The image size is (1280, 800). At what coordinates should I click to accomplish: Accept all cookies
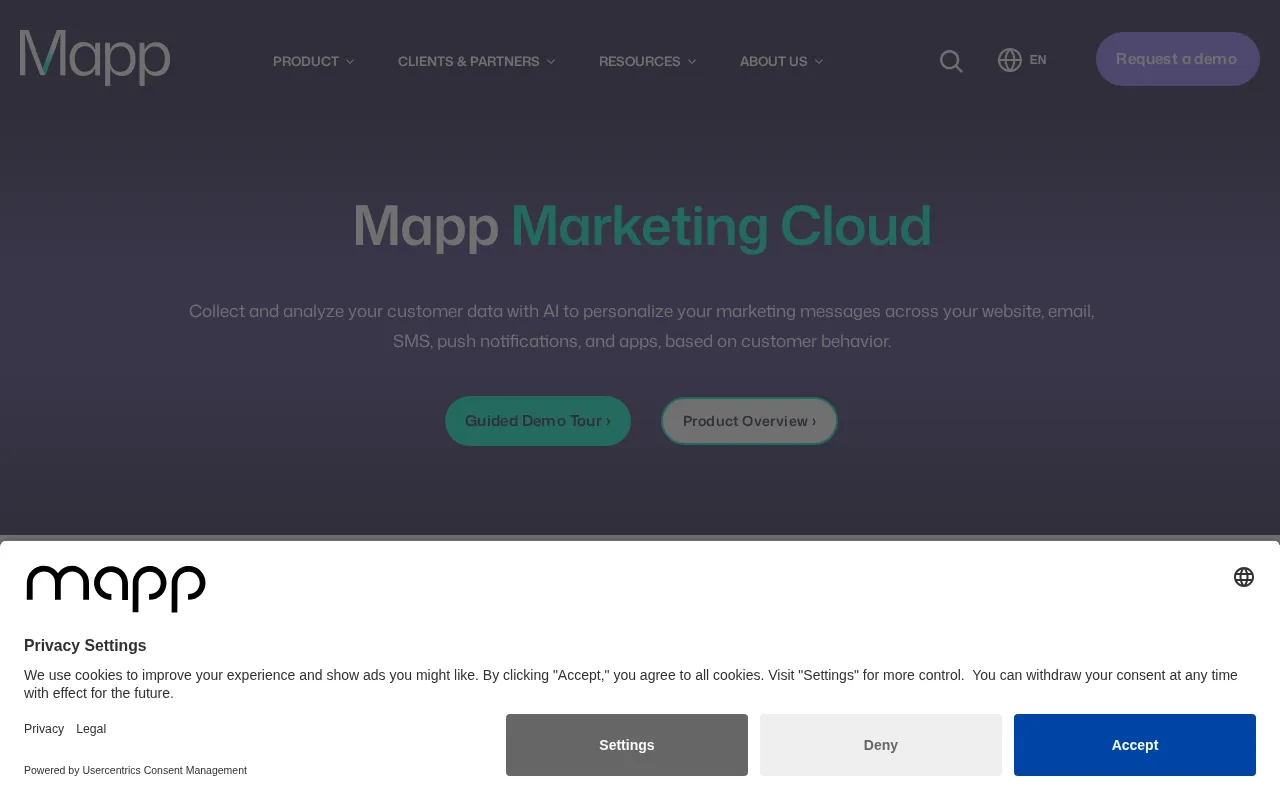pos(1135,745)
